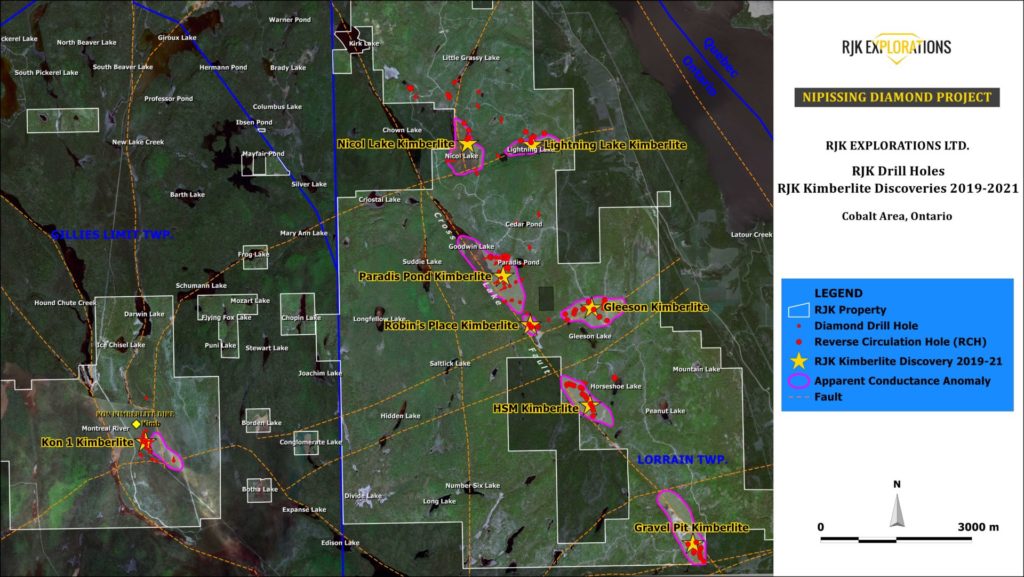Click the 'Cedar Pond' label

click(524, 225)
